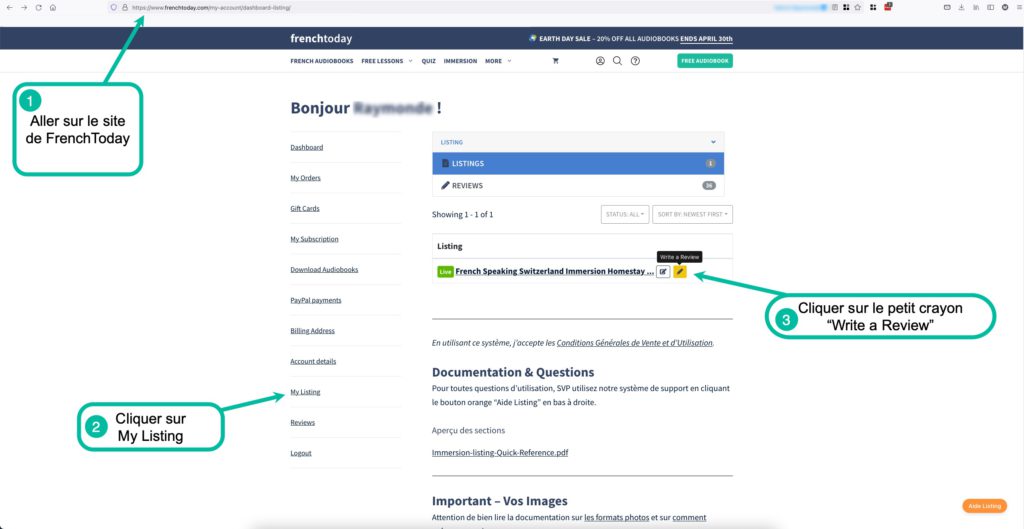Click the Free Audiobook button
Image resolution: width=1024 pixels, height=529 pixels.
(x=705, y=61)
